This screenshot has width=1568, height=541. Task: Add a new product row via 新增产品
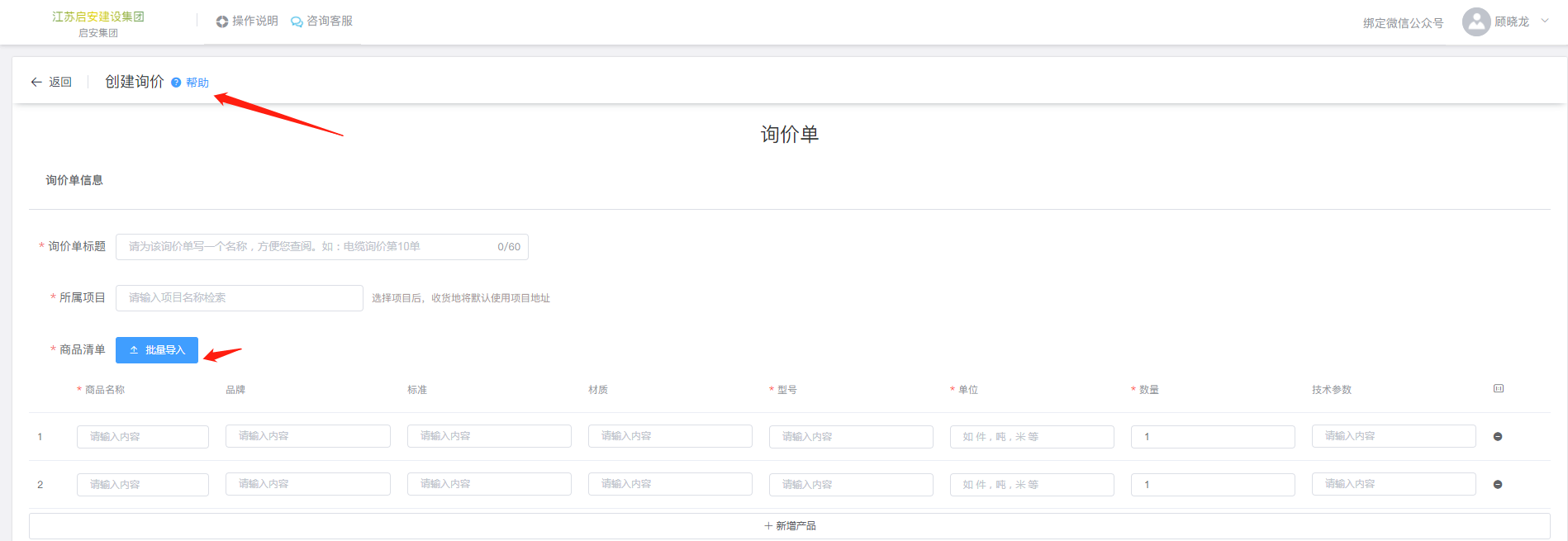tap(790, 526)
